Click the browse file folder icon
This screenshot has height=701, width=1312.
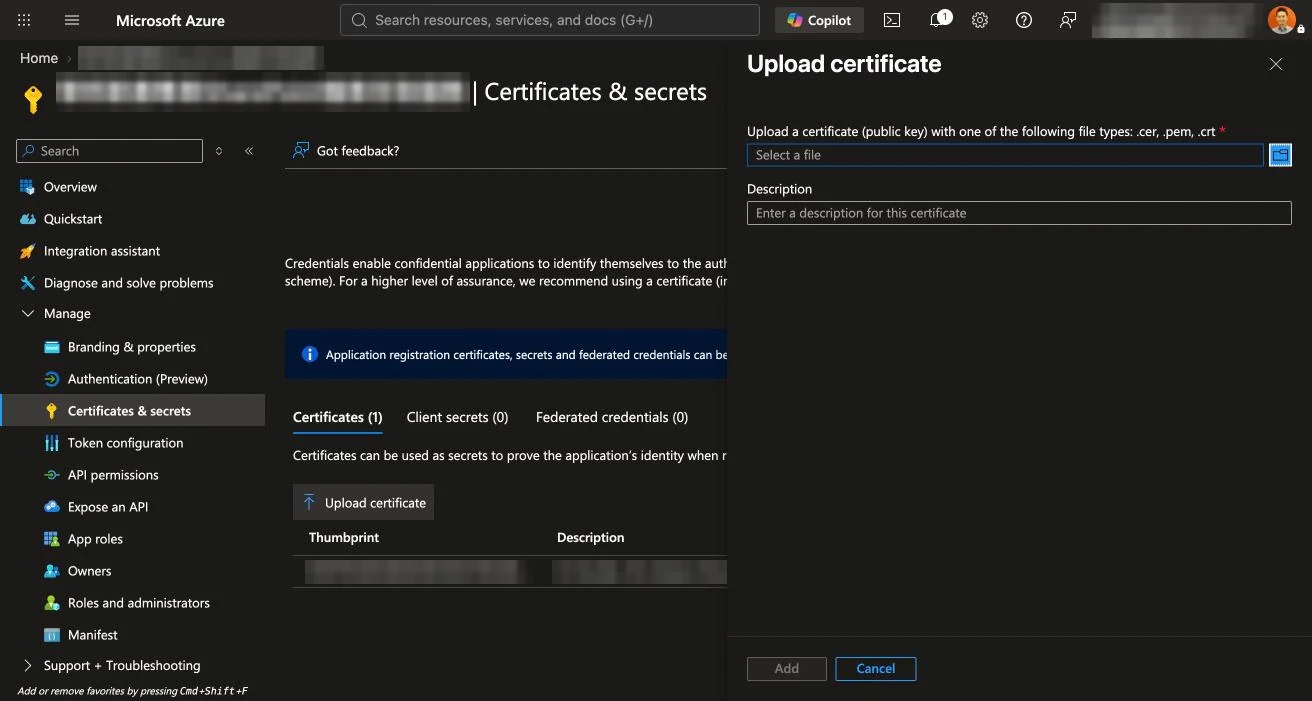pos(1280,155)
